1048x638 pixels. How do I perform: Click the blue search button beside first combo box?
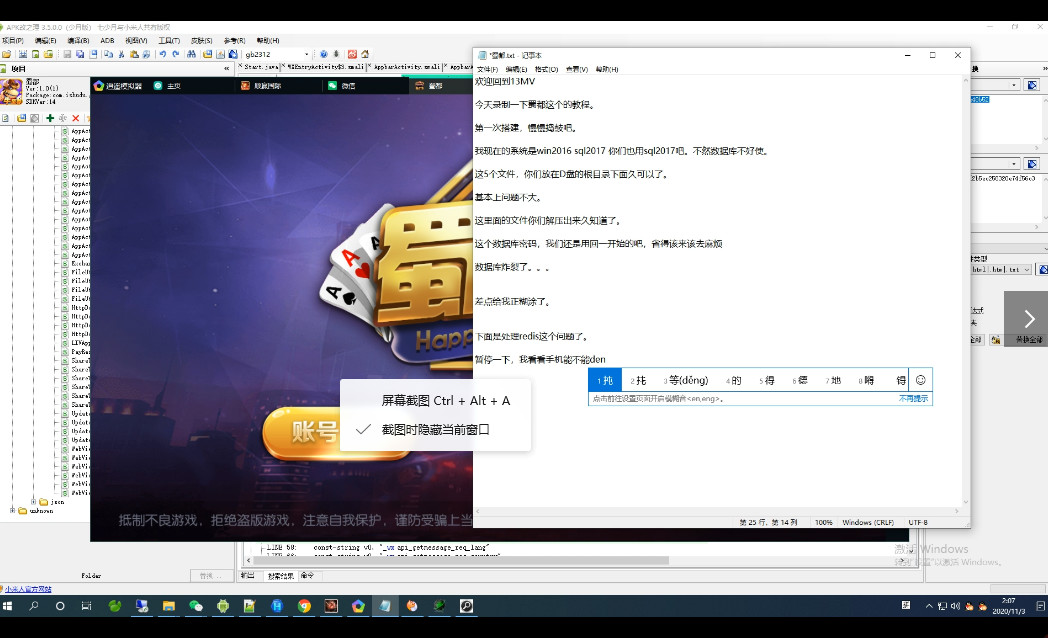(1032, 85)
